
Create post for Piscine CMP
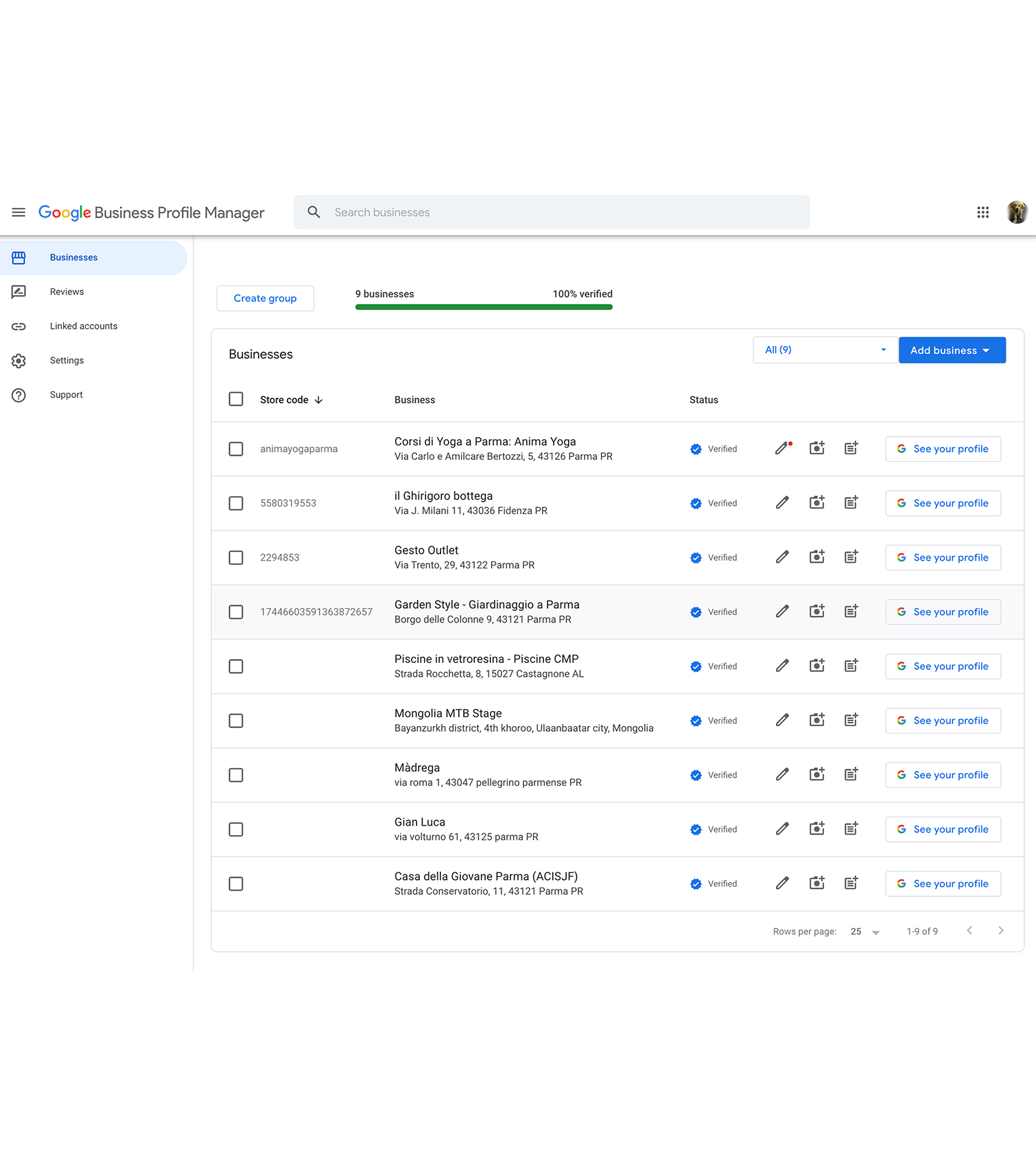click(x=851, y=666)
